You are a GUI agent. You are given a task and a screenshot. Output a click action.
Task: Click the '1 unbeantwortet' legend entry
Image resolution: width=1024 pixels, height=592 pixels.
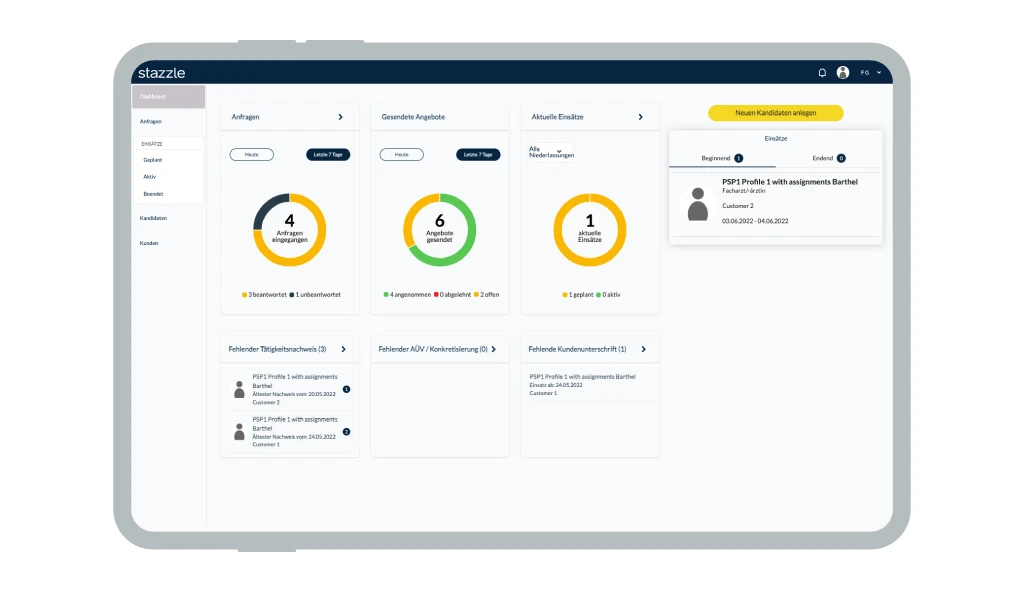coord(315,295)
